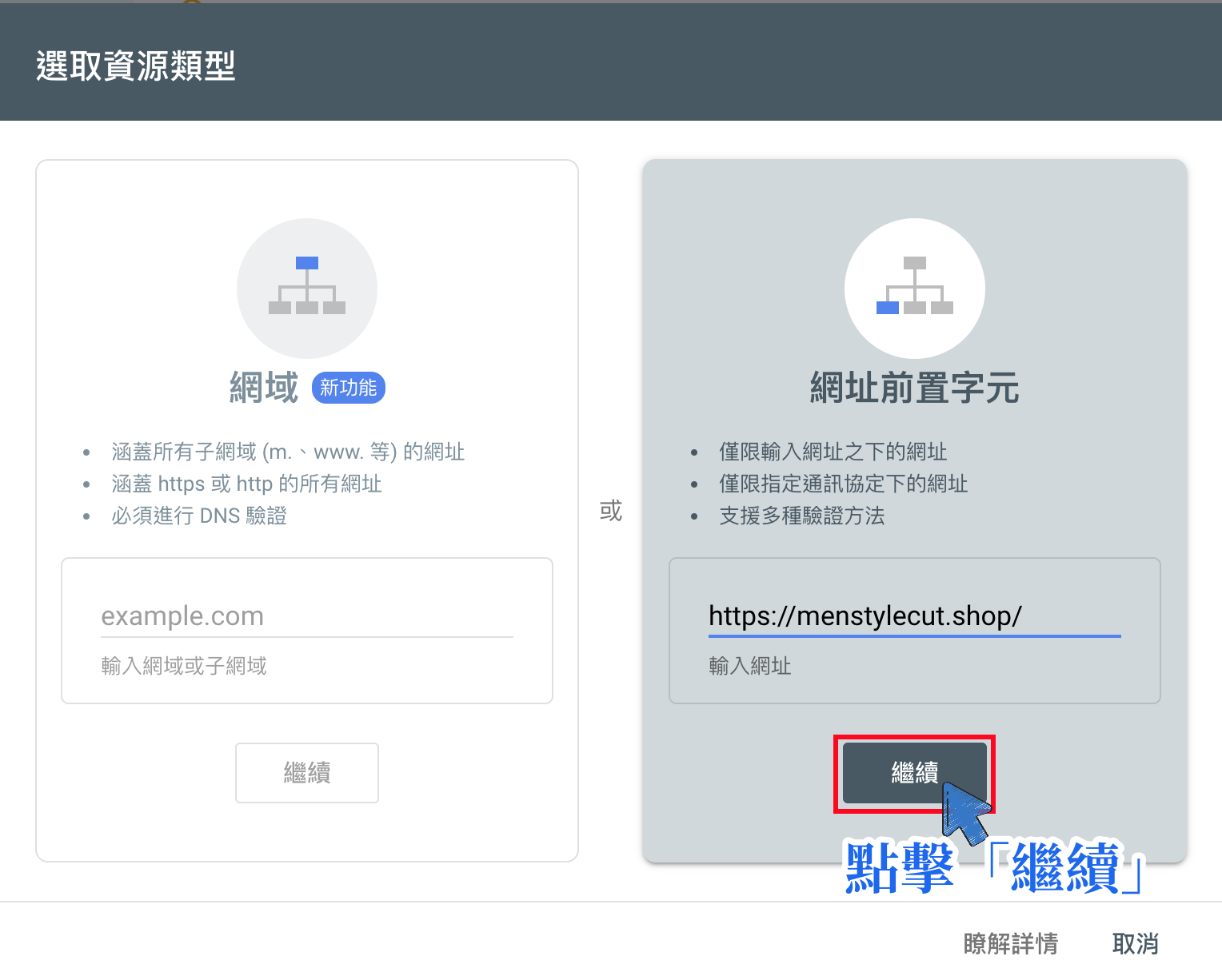Click the 輸入網址 helper text
This screenshot has width=1222, height=980.
pyautogui.click(x=750, y=666)
